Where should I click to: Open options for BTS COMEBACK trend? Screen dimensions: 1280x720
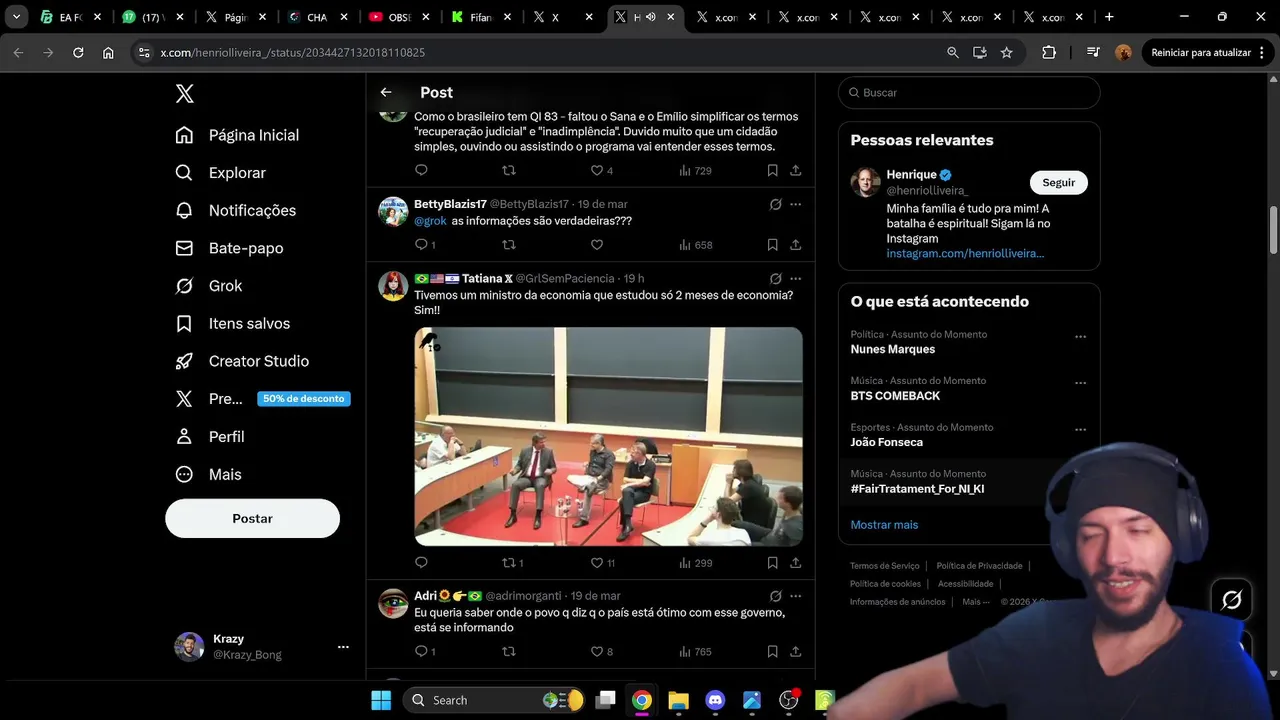coord(1080,383)
